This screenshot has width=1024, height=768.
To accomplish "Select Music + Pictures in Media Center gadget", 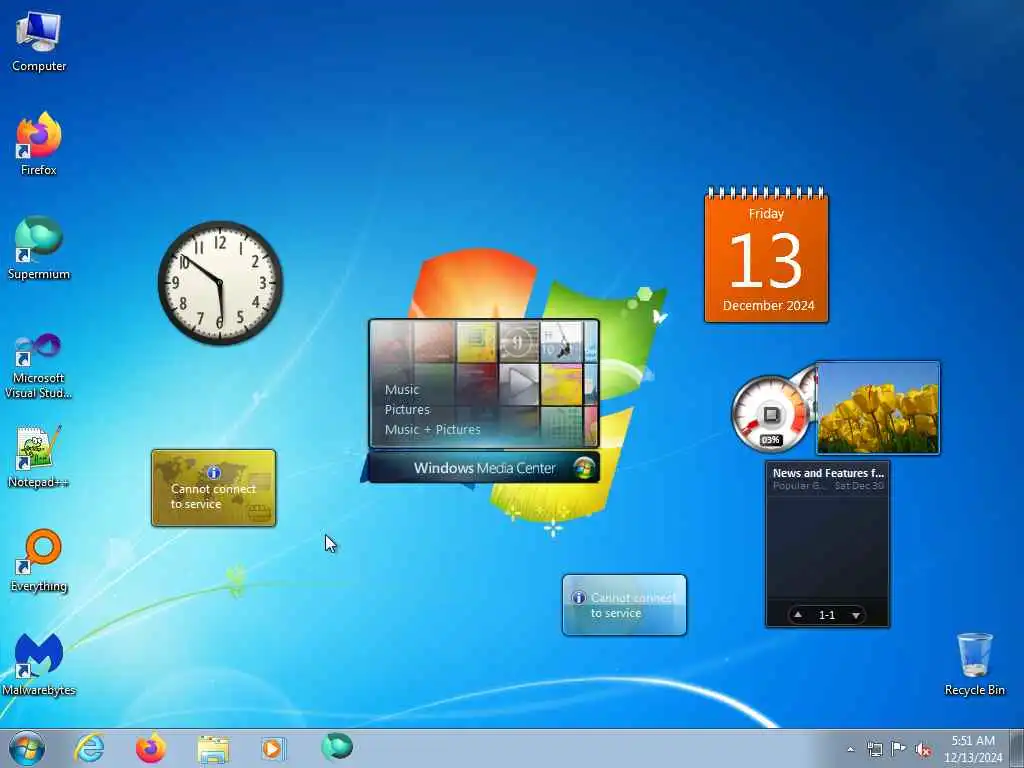I will [432, 430].
